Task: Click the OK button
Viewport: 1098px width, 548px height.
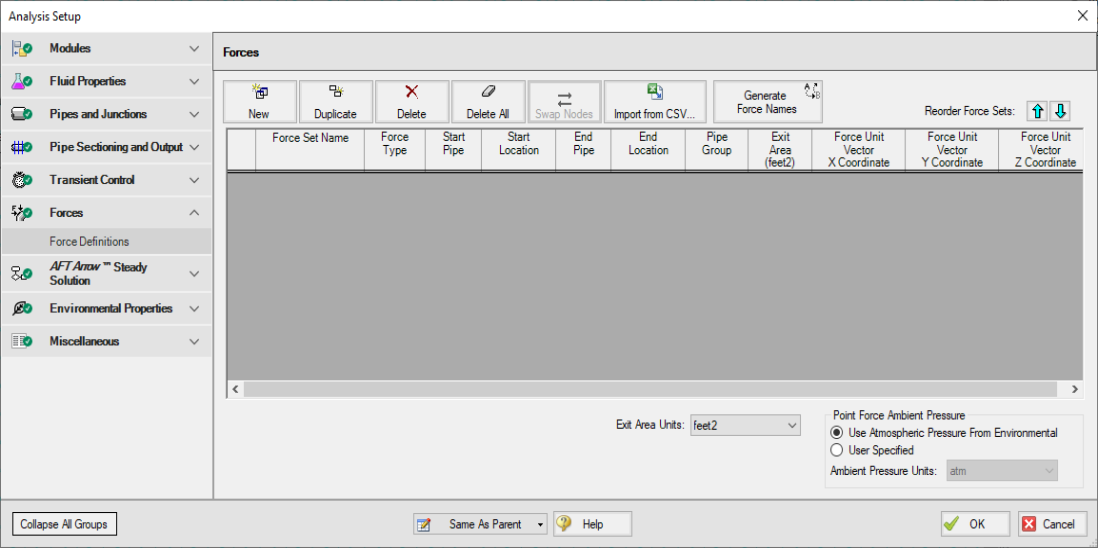Action: [966, 524]
